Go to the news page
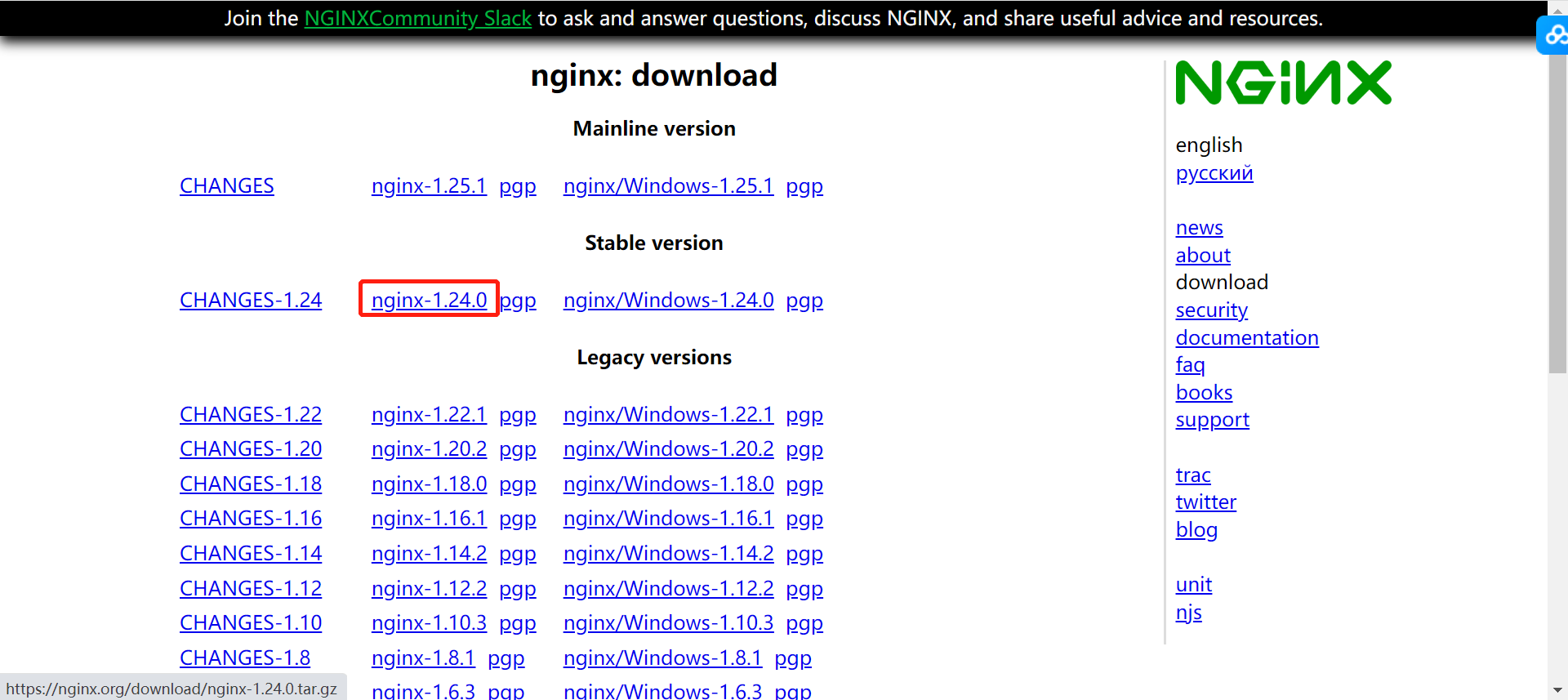Screen dimensions: 1568x700 point(1200,228)
